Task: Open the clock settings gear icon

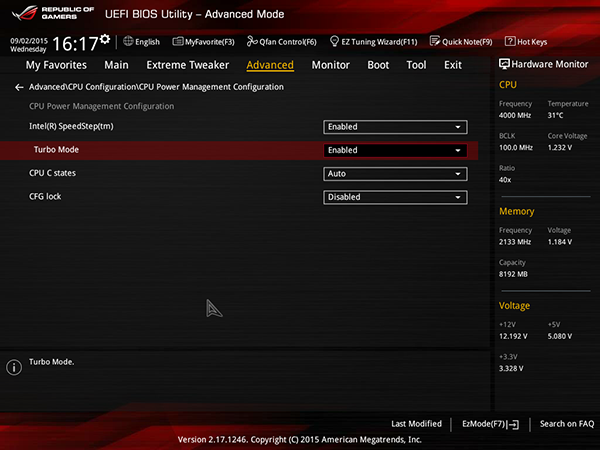Action: [105, 39]
